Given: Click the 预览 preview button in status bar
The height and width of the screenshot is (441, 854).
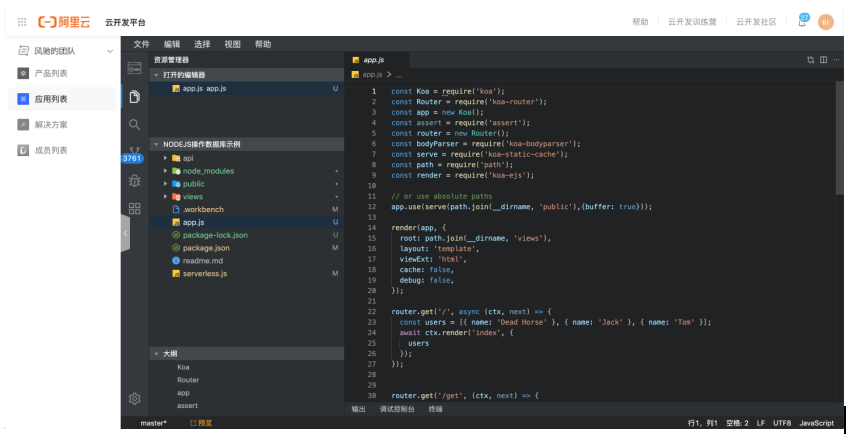Looking at the screenshot, I should coord(201,423).
